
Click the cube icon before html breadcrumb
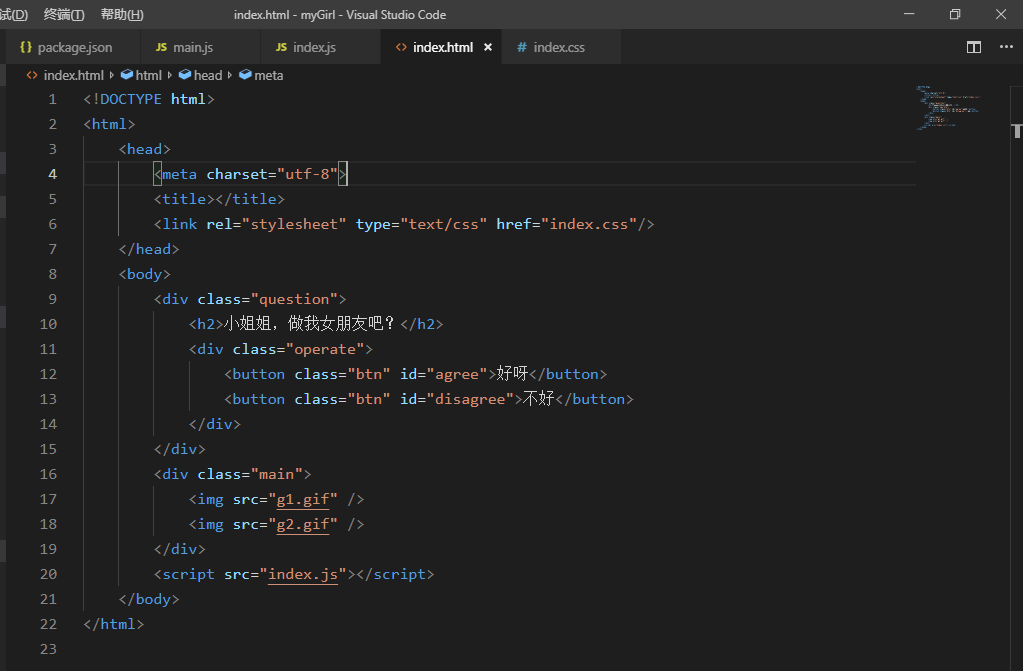(127, 75)
